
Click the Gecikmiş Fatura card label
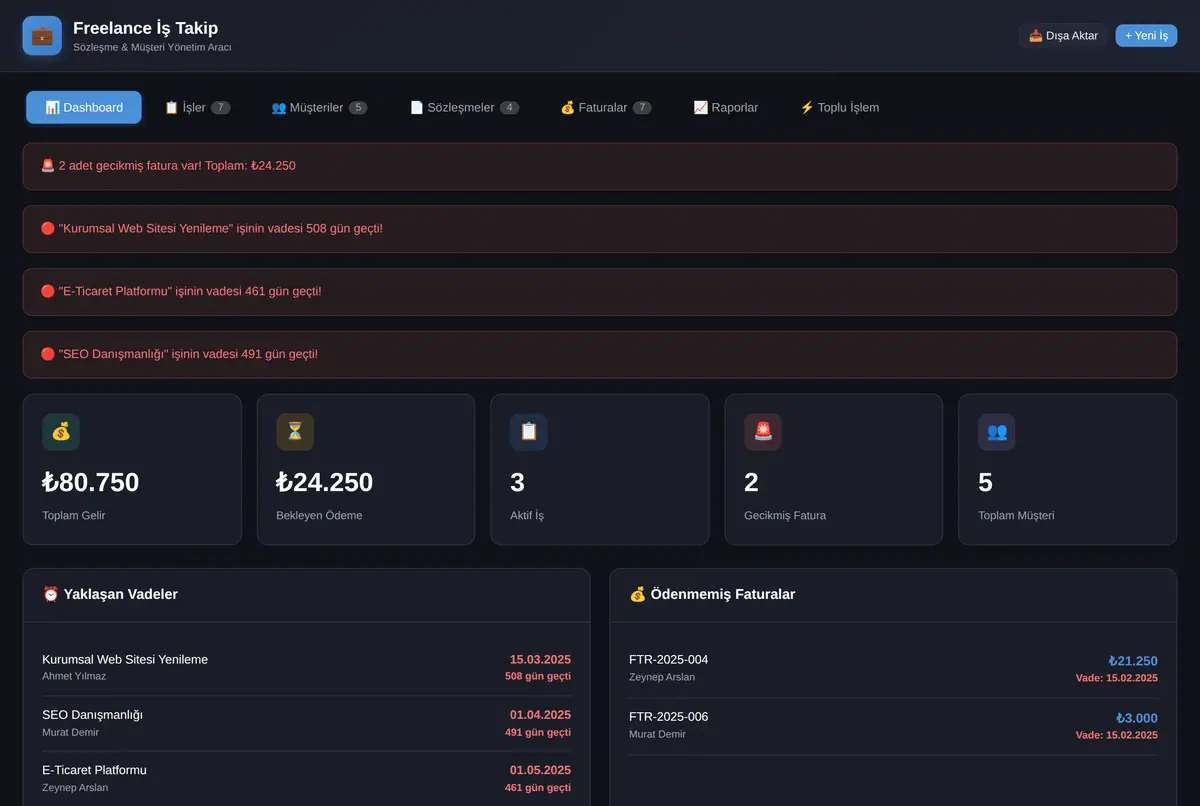[x=785, y=516]
